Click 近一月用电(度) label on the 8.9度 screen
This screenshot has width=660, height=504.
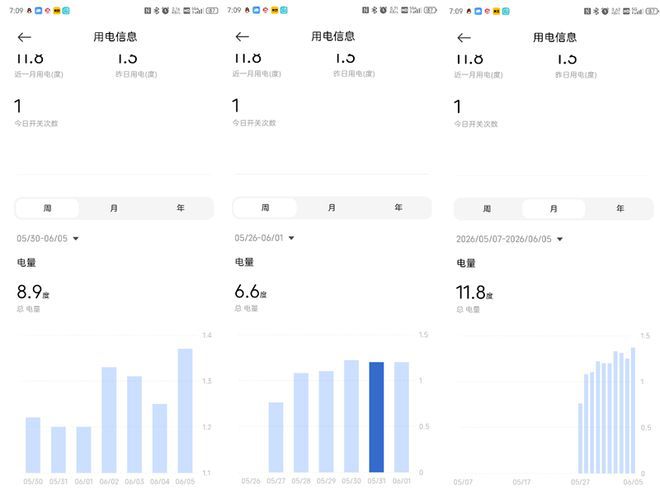point(39,74)
